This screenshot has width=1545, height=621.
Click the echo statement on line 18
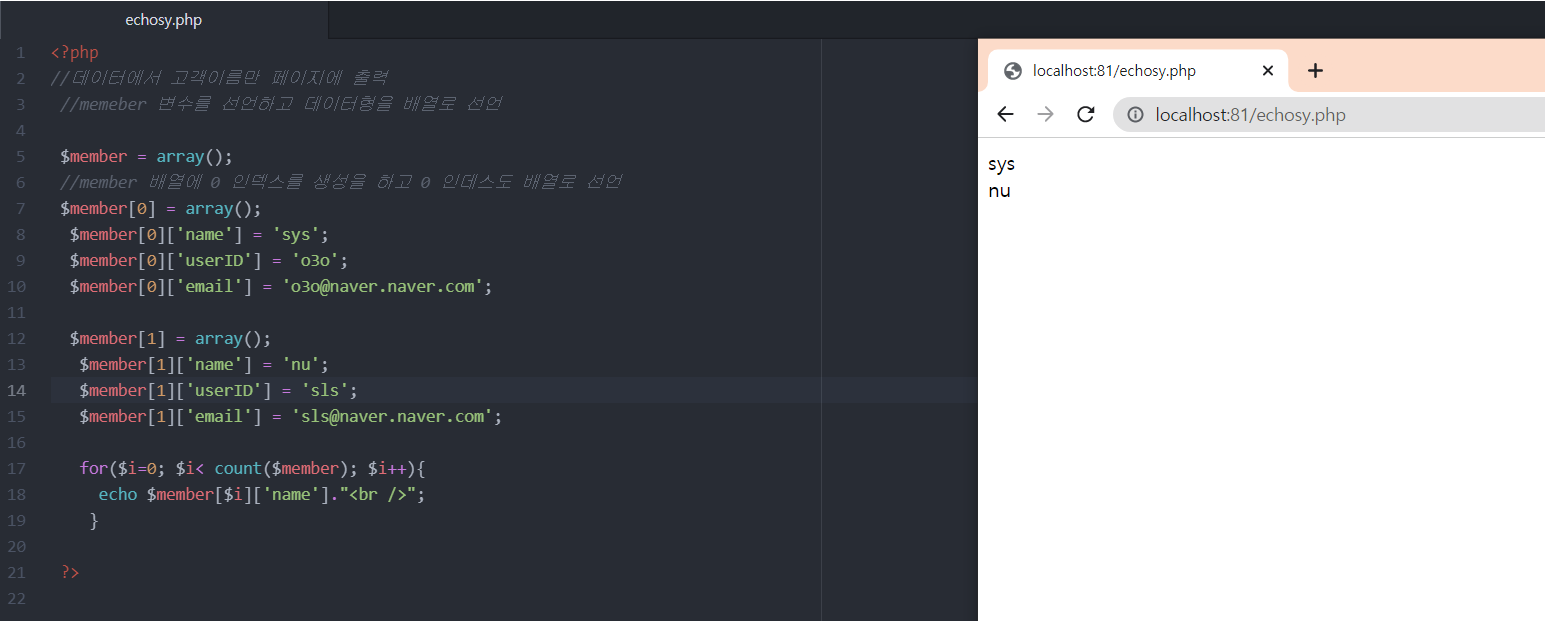point(262,494)
